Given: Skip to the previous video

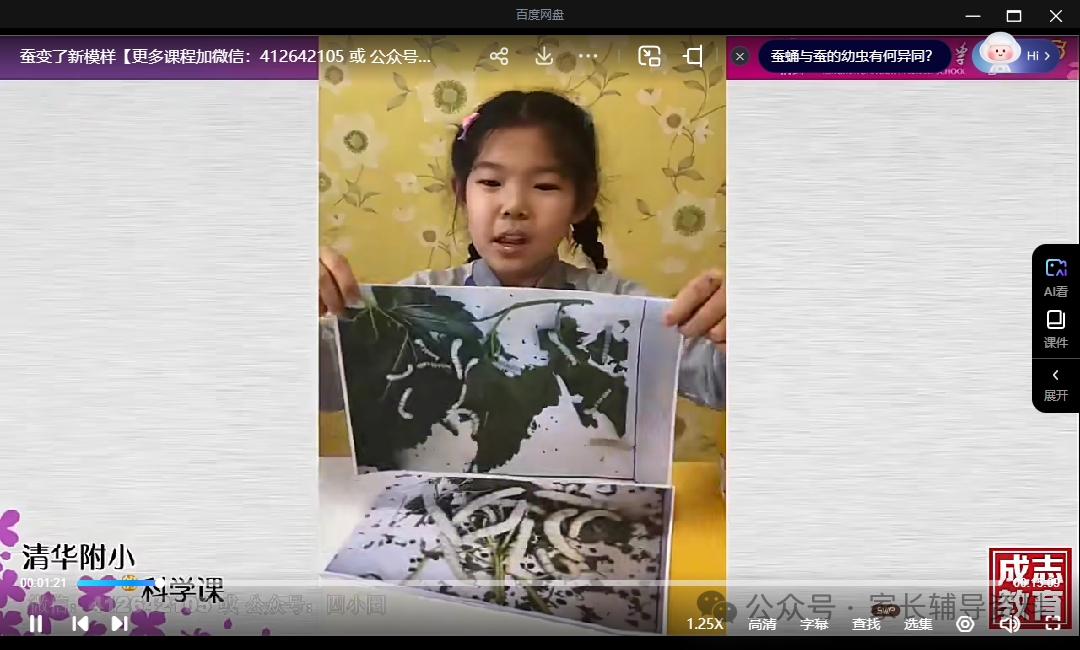Looking at the screenshot, I should point(80,623).
